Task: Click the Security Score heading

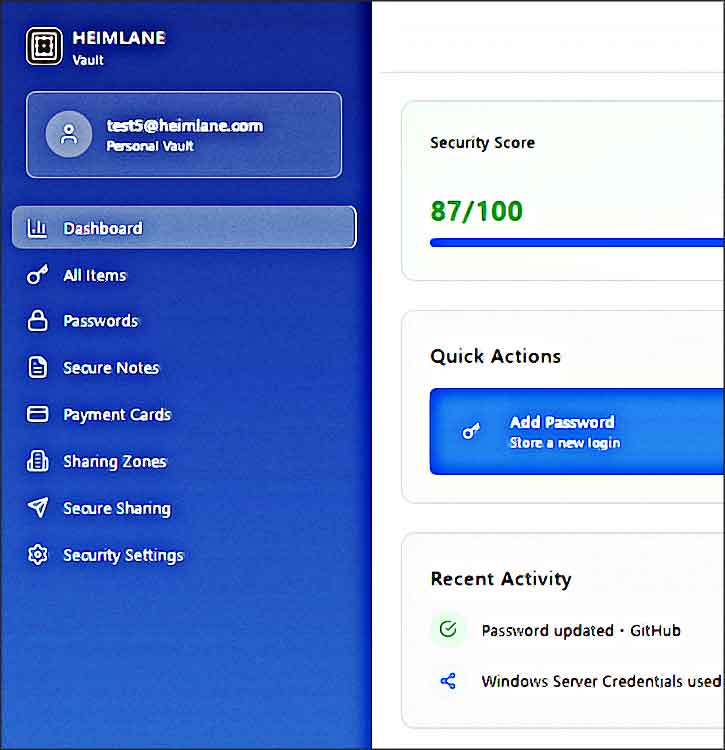Action: (x=482, y=143)
